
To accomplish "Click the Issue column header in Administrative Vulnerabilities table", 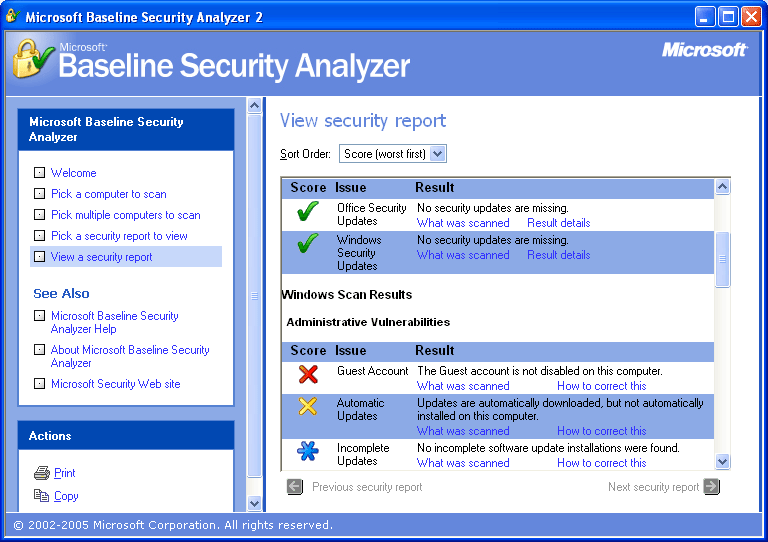I will pos(351,351).
